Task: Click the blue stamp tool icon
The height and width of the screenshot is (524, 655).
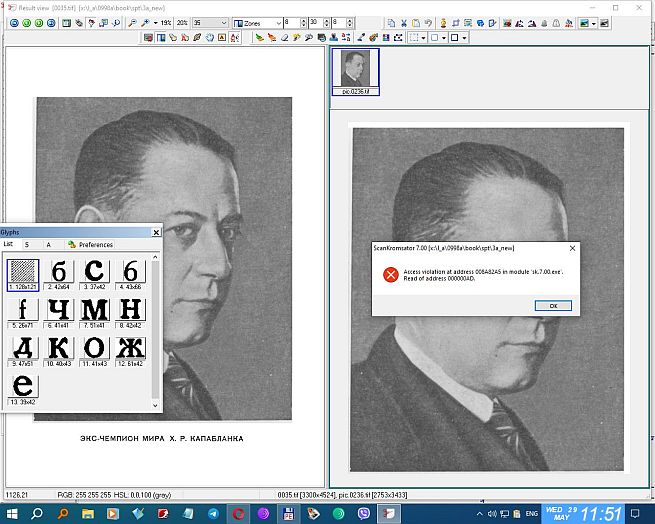Action: click(333, 38)
